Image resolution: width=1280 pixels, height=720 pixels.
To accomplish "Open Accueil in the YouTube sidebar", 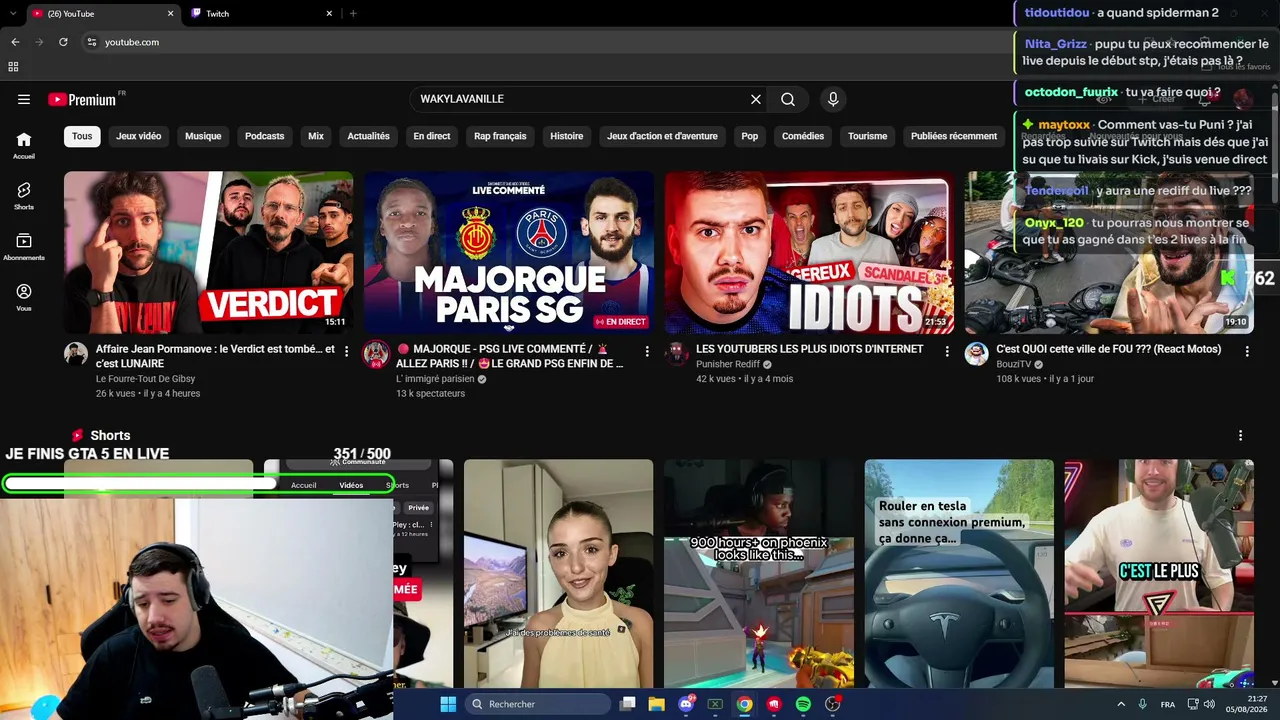I will coord(24,145).
